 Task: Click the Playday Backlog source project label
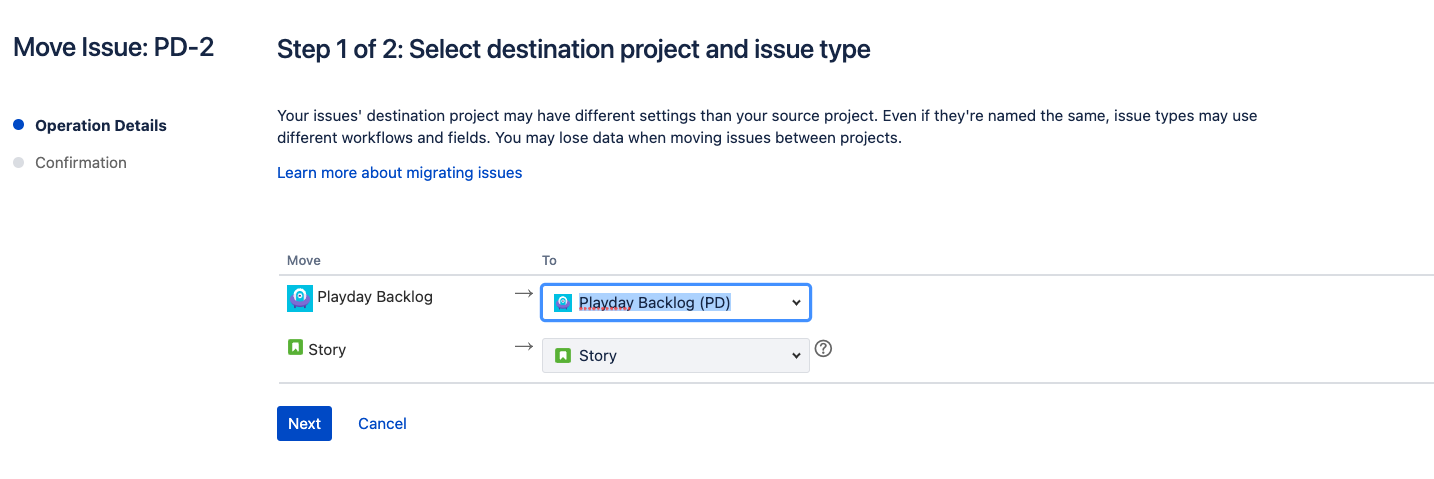point(375,296)
